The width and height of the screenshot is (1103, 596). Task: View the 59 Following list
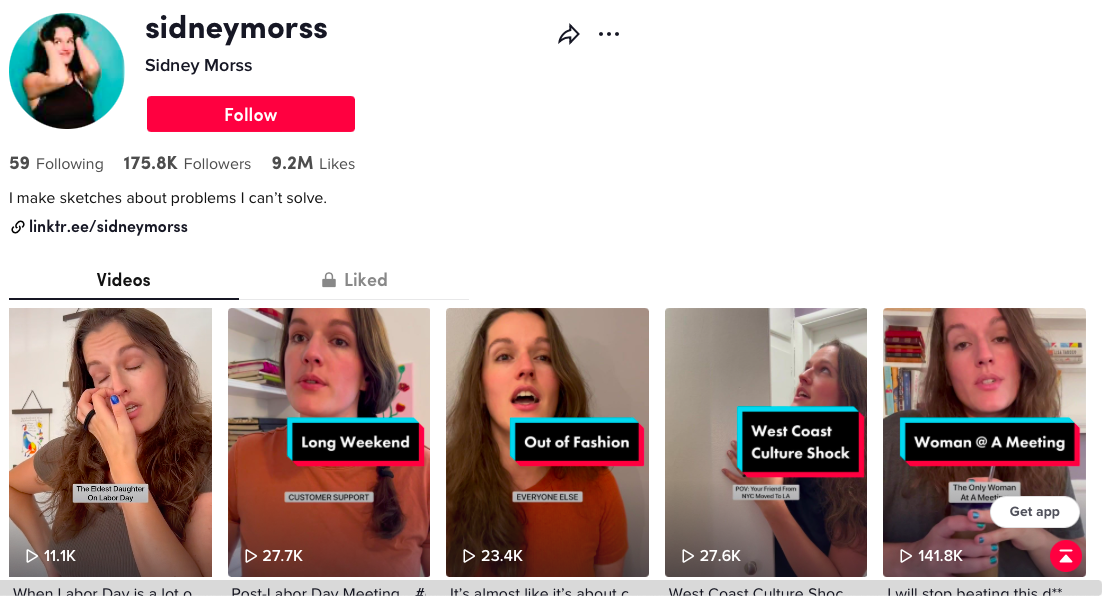56,163
